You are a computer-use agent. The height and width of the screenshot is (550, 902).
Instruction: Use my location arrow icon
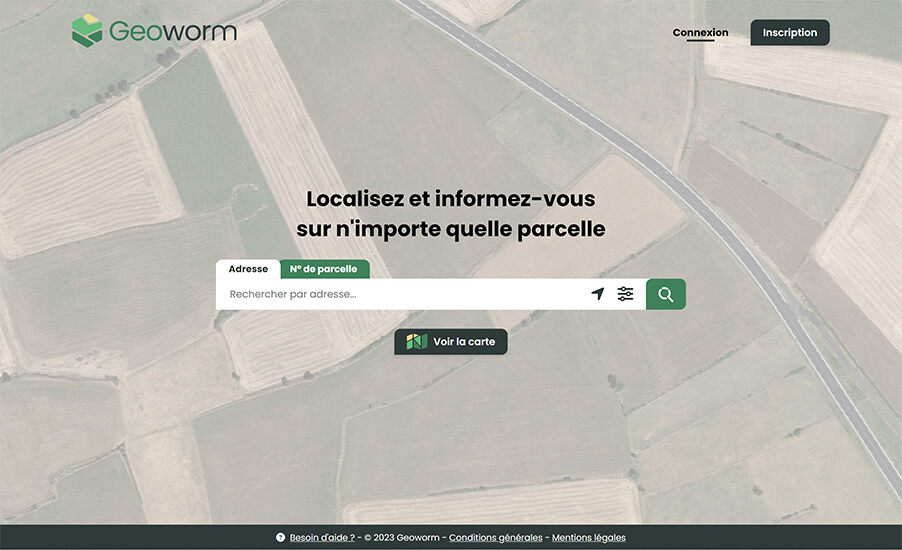[x=598, y=294]
